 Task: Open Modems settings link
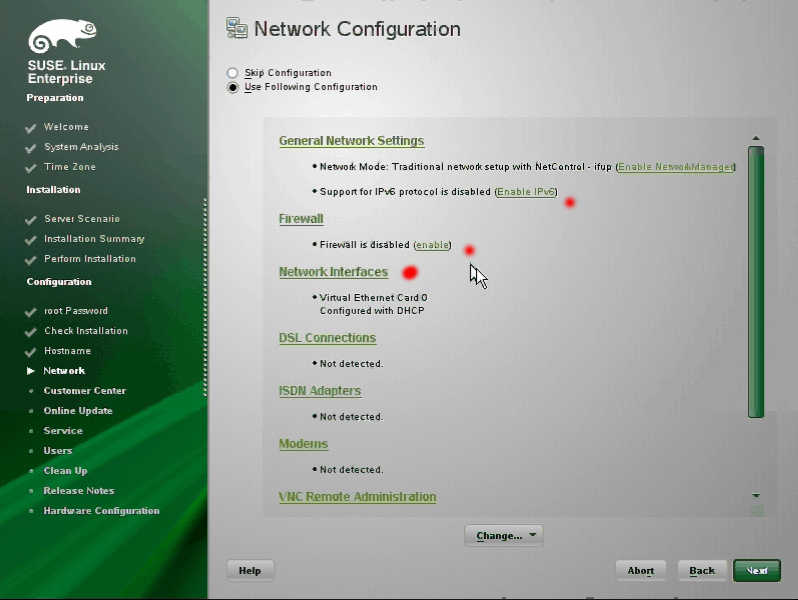[303, 444]
